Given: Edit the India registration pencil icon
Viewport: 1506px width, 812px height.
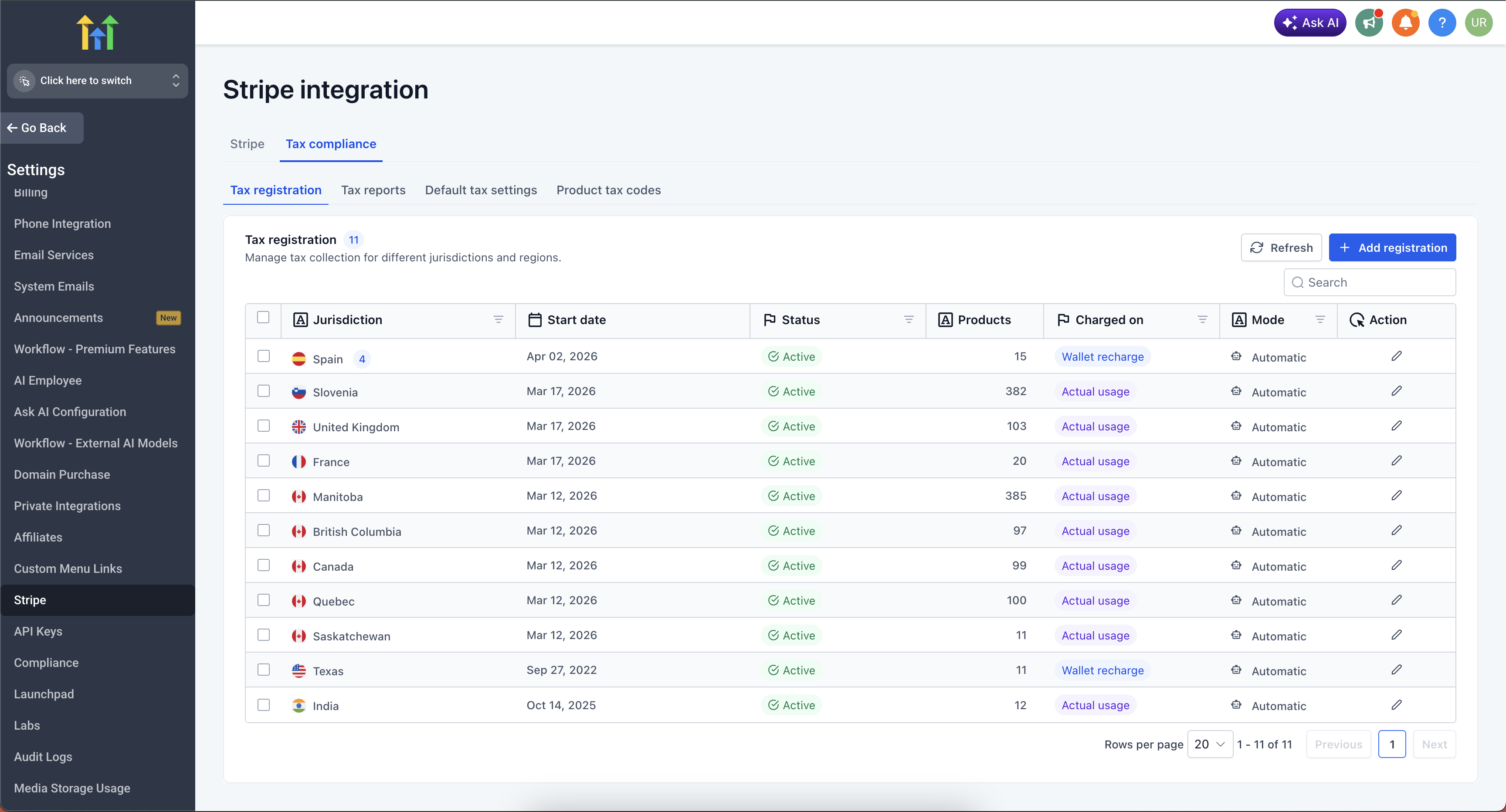Looking at the screenshot, I should tap(1397, 704).
